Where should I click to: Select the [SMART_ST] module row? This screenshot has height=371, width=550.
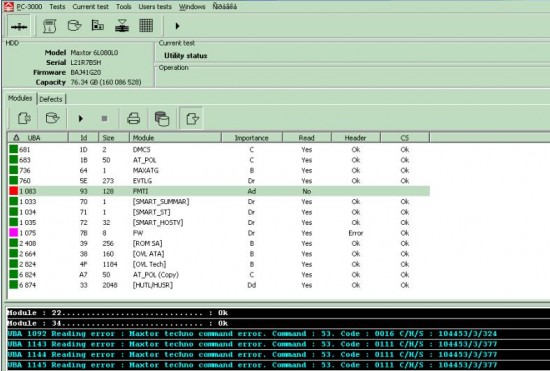(x=219, y=212)
